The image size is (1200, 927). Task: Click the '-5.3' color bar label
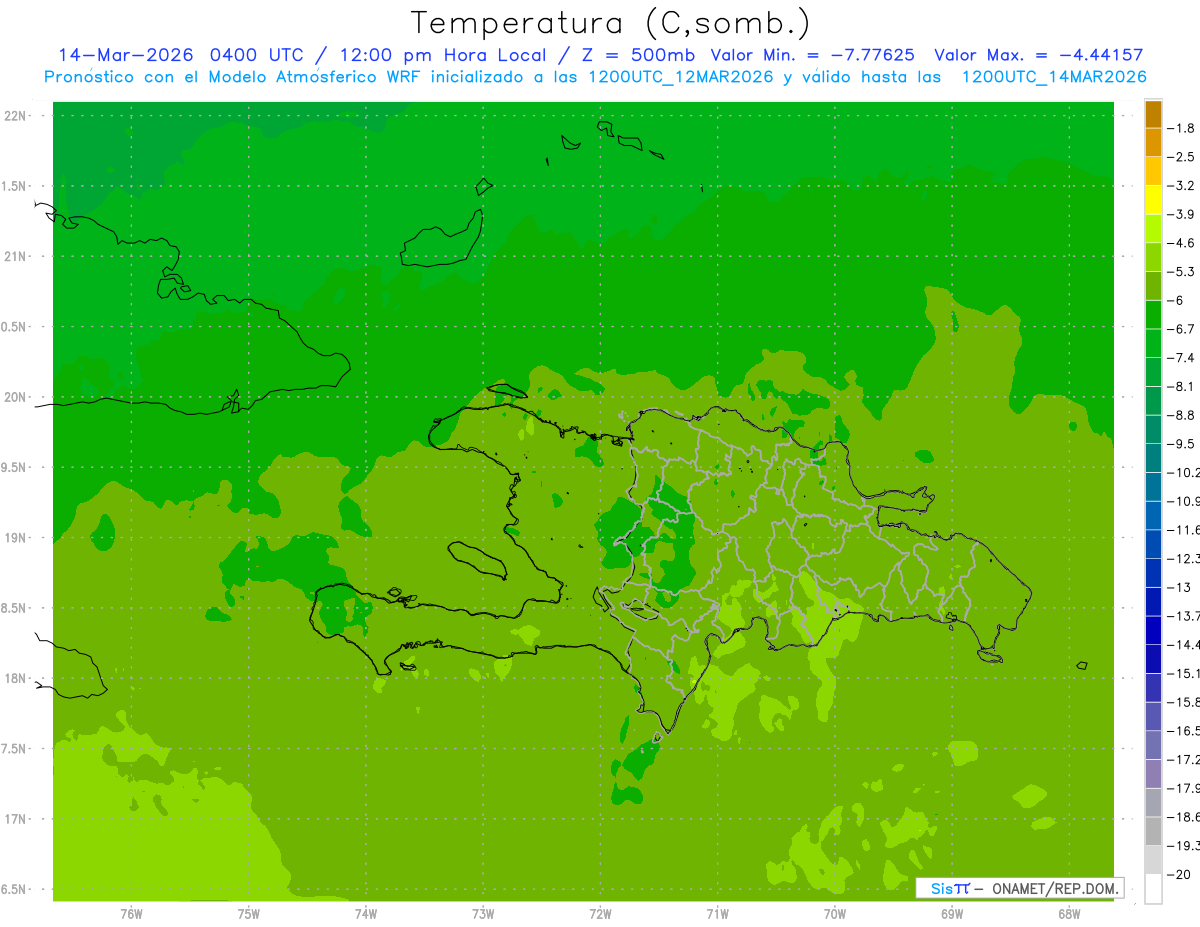1182,272
